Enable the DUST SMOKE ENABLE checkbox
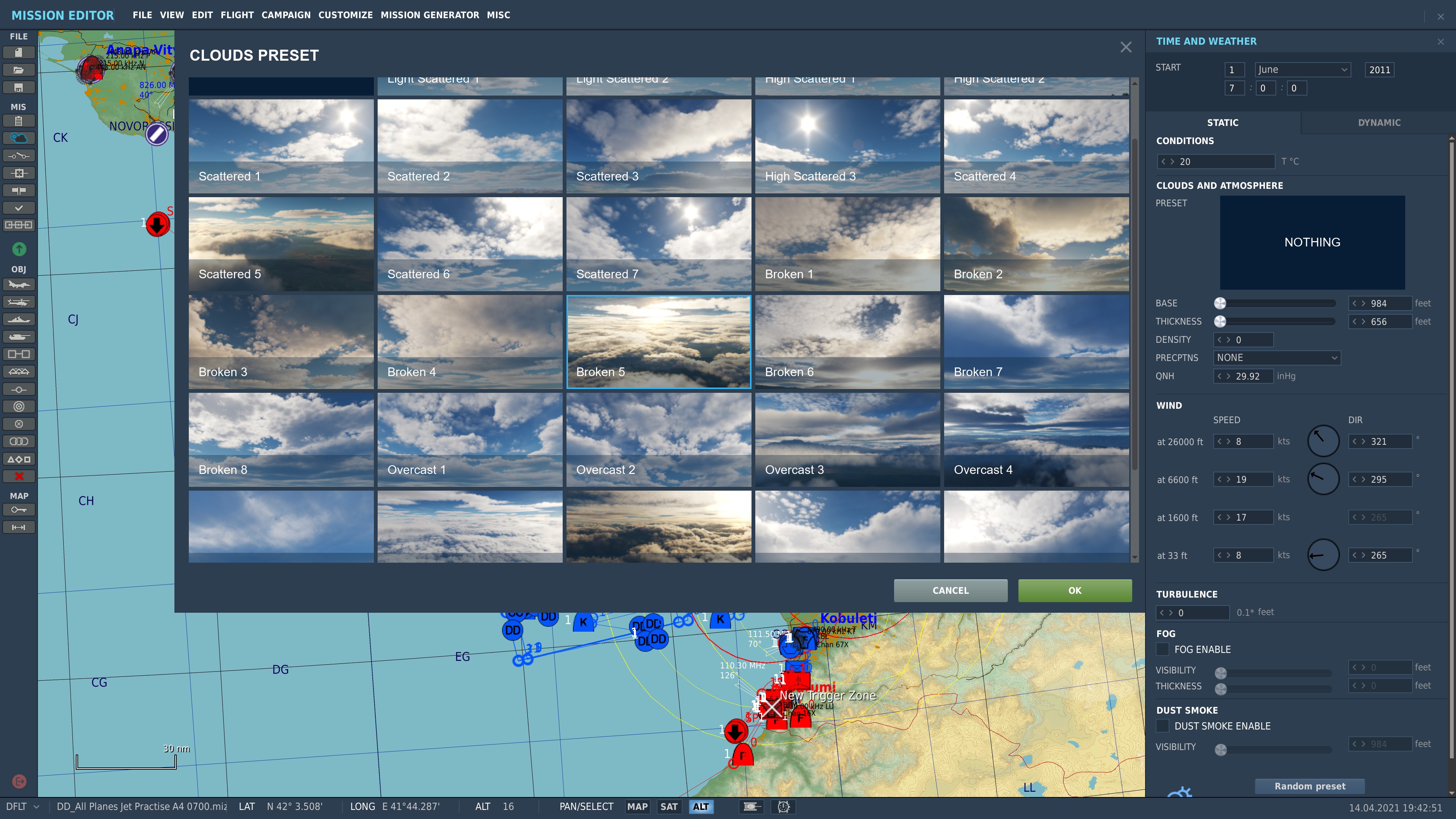The image size is (1456, 819). coord(1163,726)
